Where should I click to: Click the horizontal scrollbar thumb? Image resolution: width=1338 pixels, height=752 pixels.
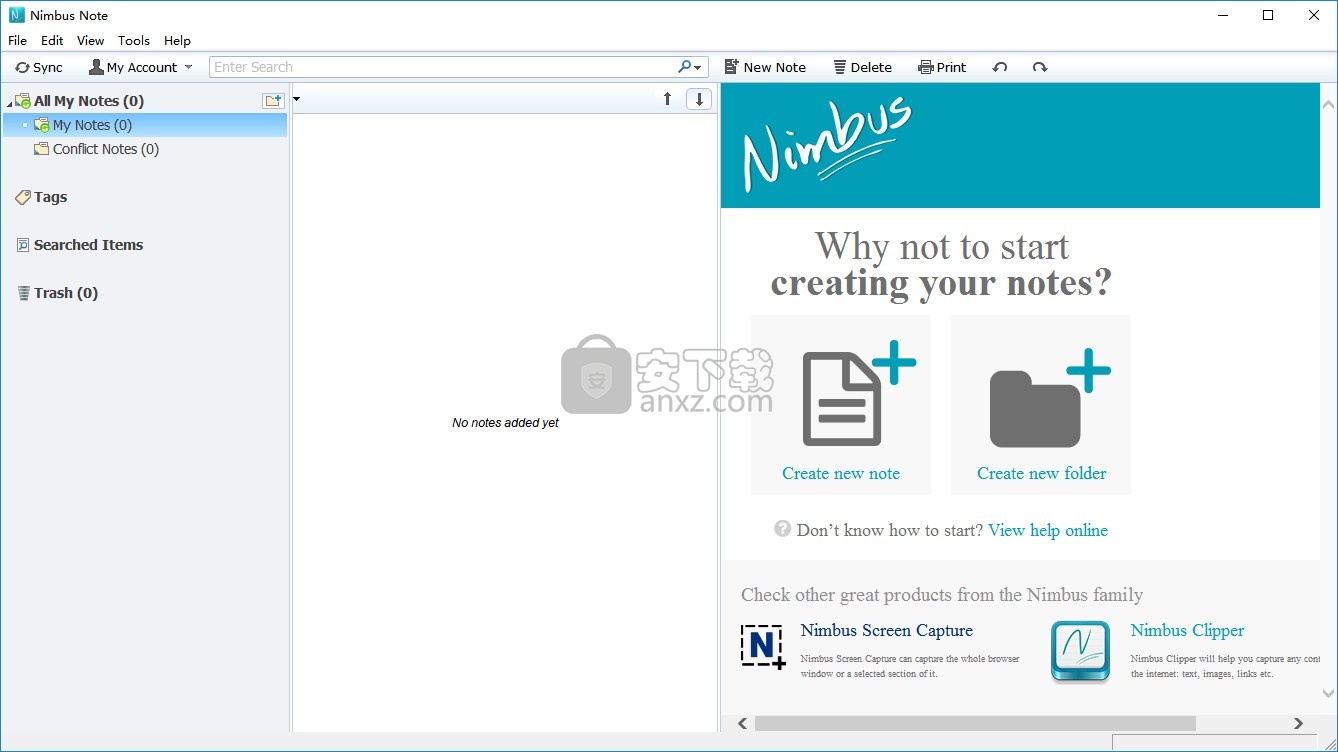coord(975,723)
